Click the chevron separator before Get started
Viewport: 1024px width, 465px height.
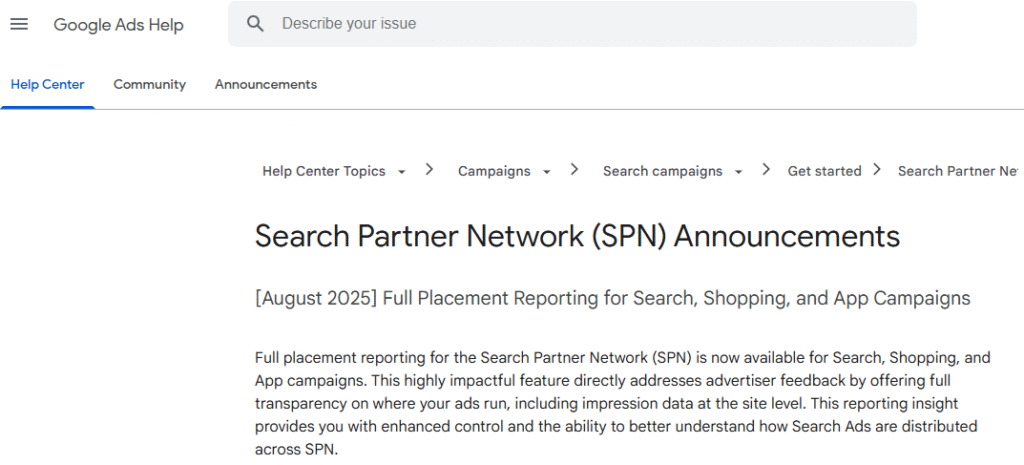pyautogui.click(x=766, y=170)
